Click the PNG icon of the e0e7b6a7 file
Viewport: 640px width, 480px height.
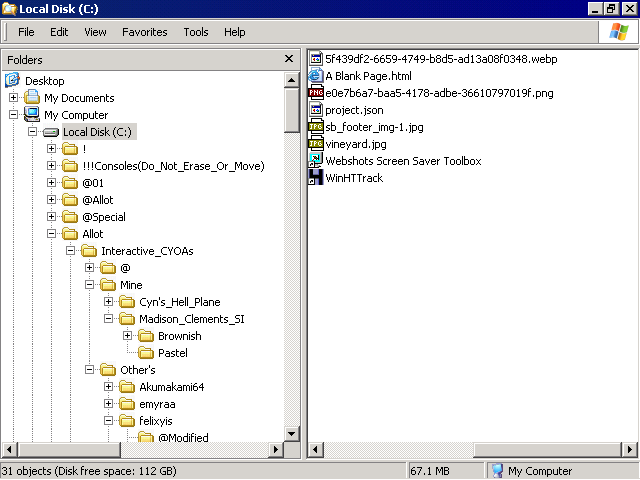click(316, 93)
